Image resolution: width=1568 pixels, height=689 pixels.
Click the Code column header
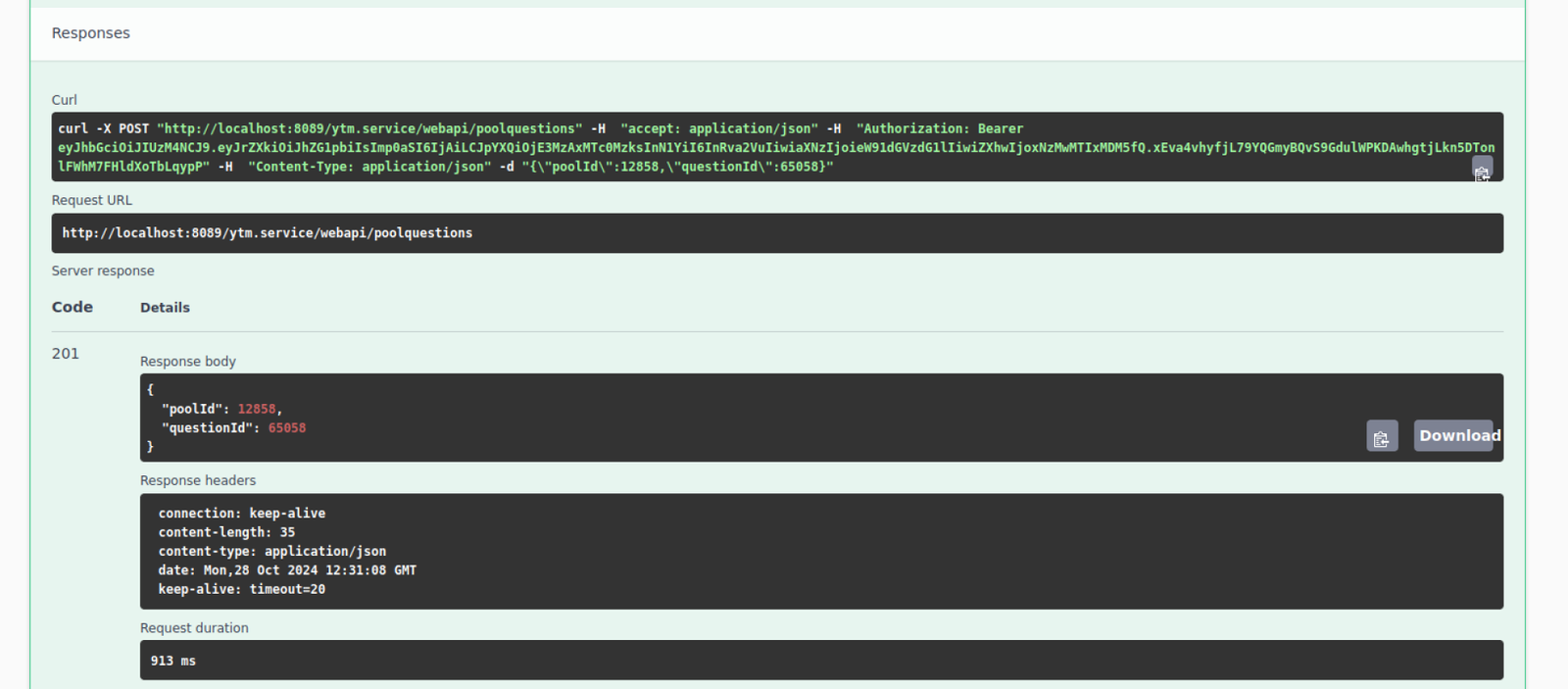coord(73,307)
